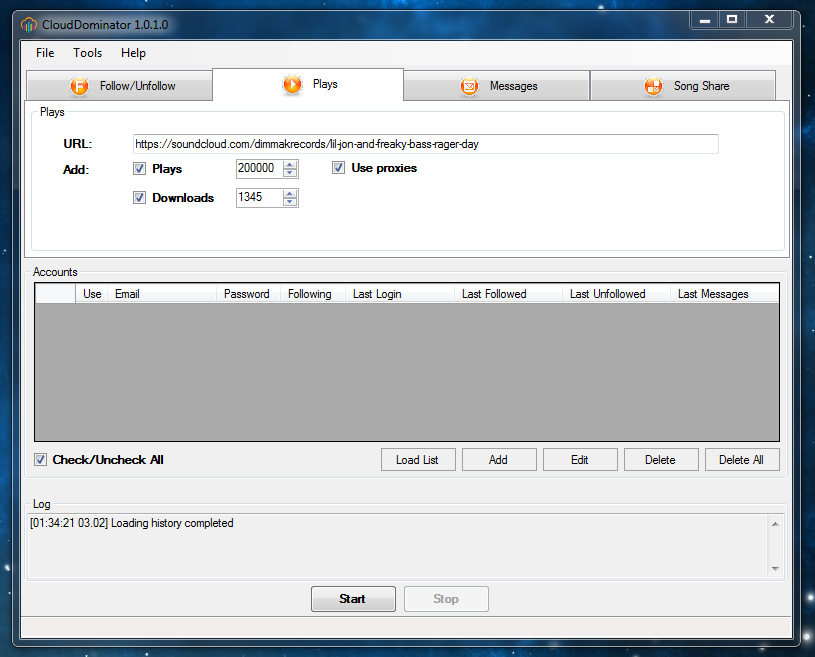Increase the Downloads count with up arrow
815x657 pixels.
[x=290, y=193]
